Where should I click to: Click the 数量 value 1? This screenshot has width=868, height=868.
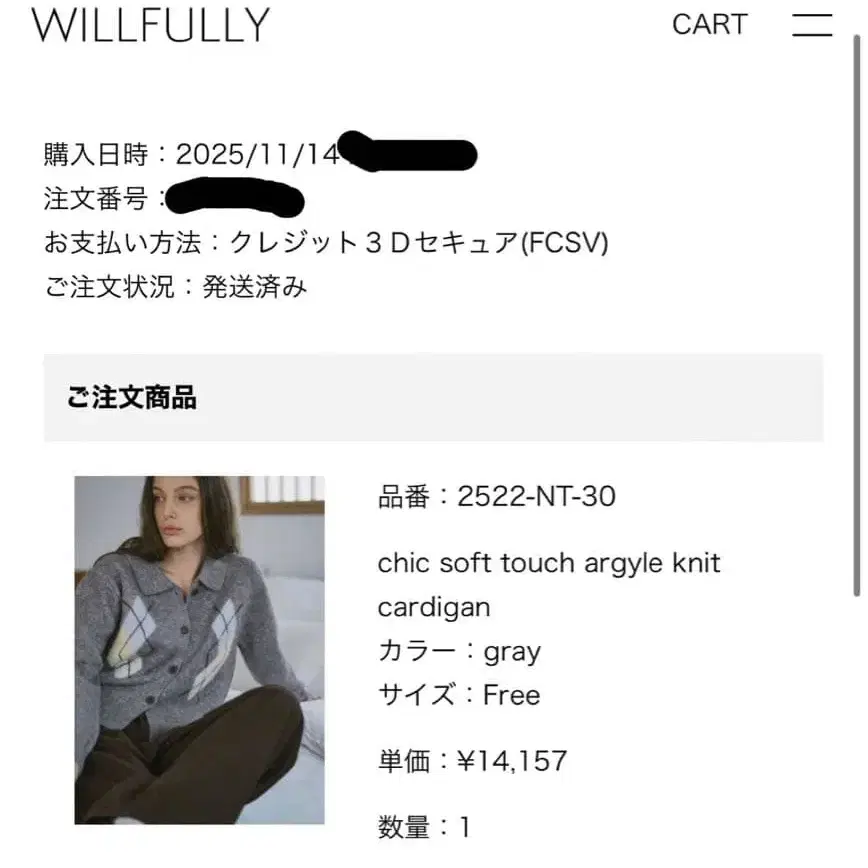tap(465, 828)
